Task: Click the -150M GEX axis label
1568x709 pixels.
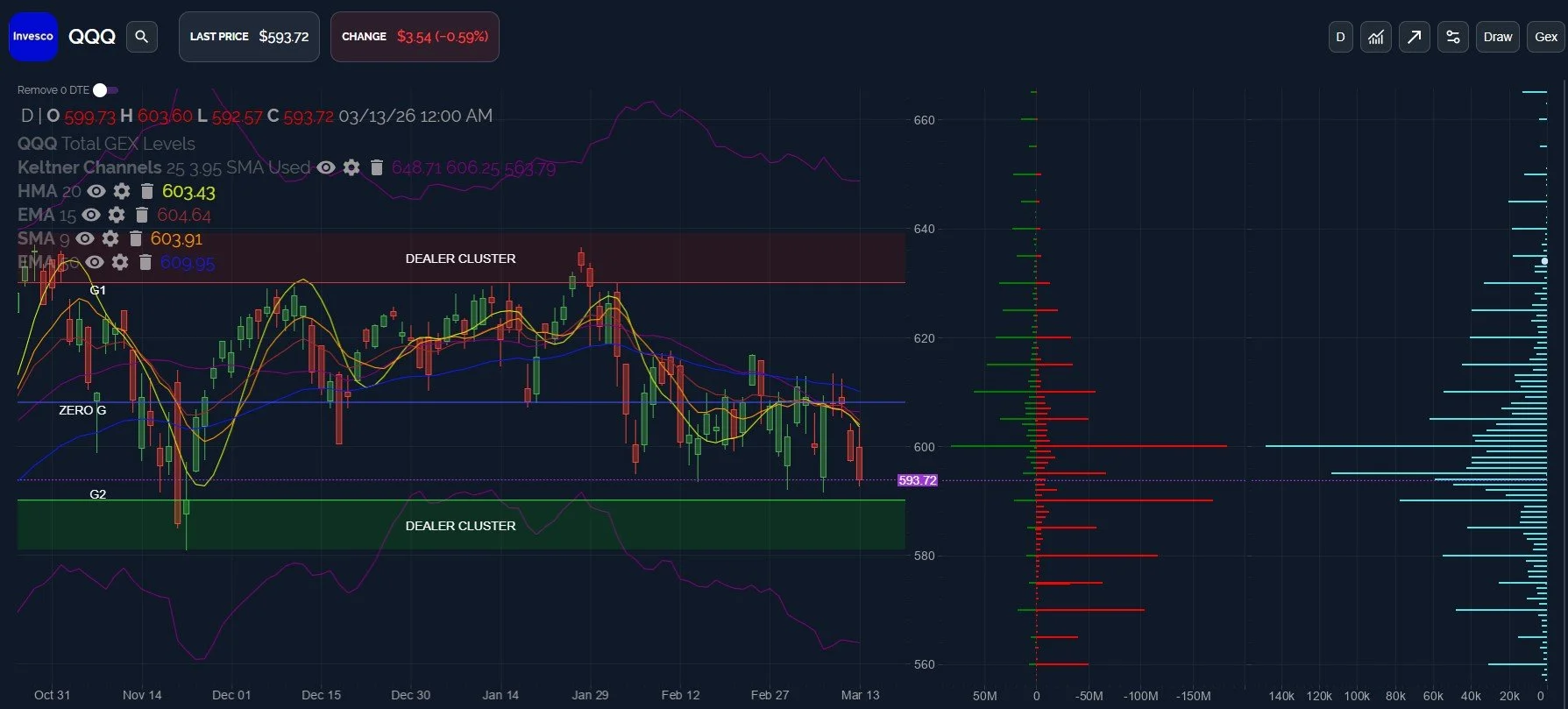Action: [1193, 696]
